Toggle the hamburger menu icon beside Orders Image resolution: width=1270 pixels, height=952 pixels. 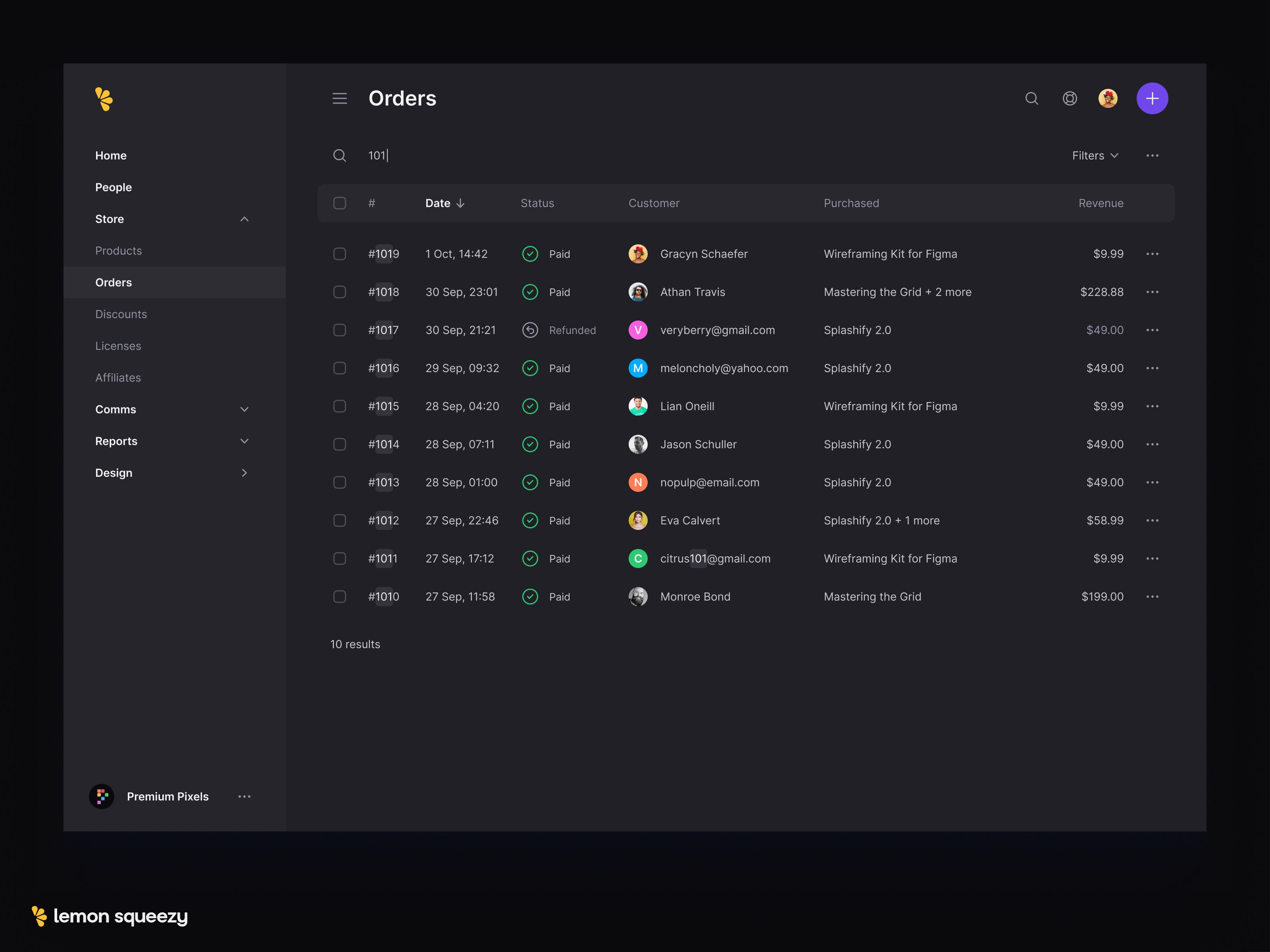pos(340,99)
